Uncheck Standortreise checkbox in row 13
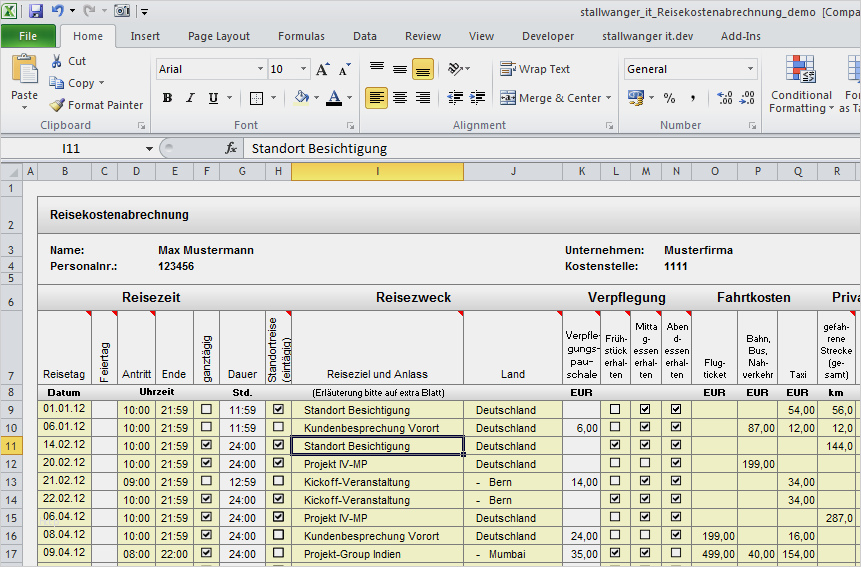 (278, 482)
